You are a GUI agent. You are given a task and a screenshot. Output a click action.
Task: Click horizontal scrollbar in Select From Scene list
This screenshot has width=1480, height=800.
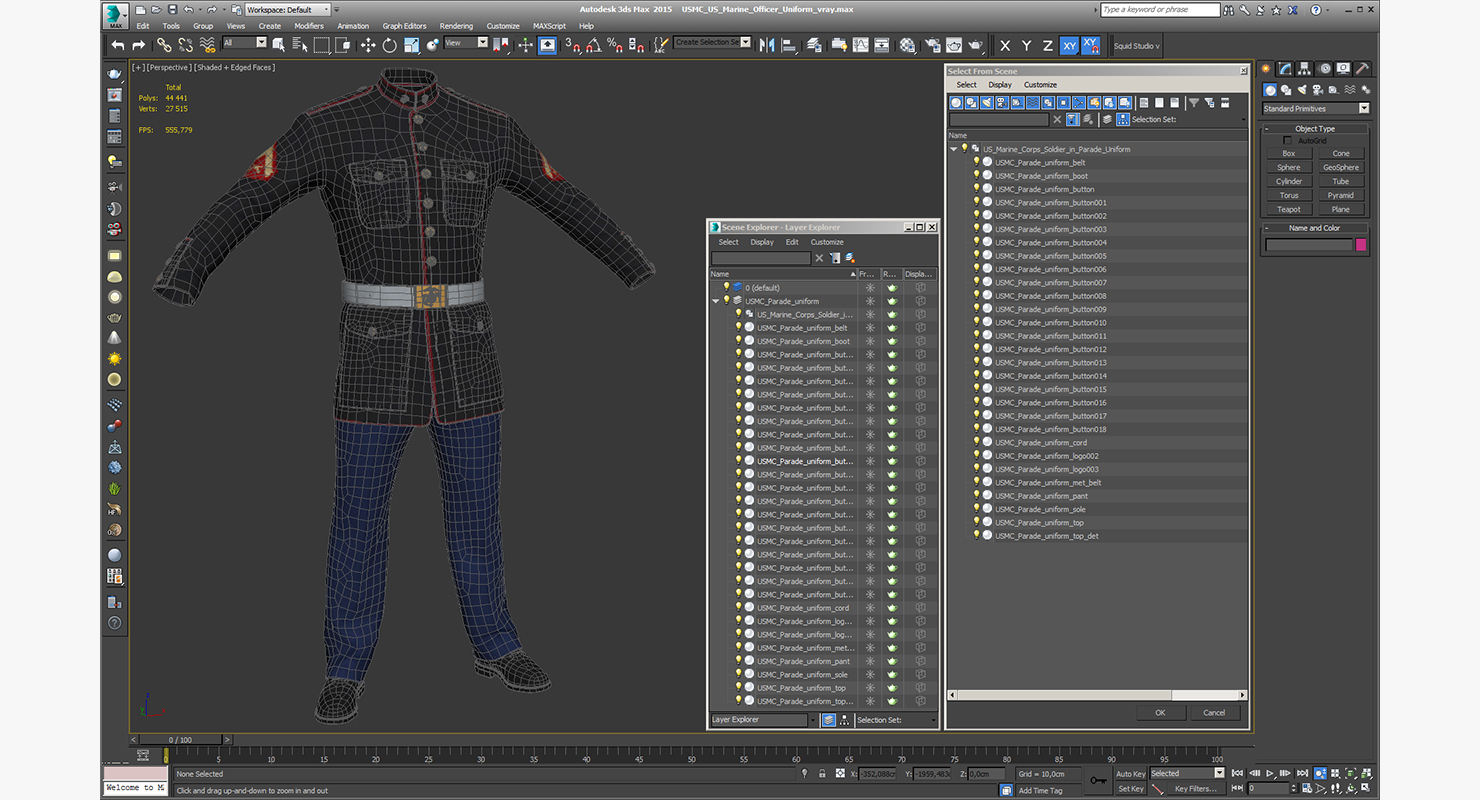(1097, 695)
